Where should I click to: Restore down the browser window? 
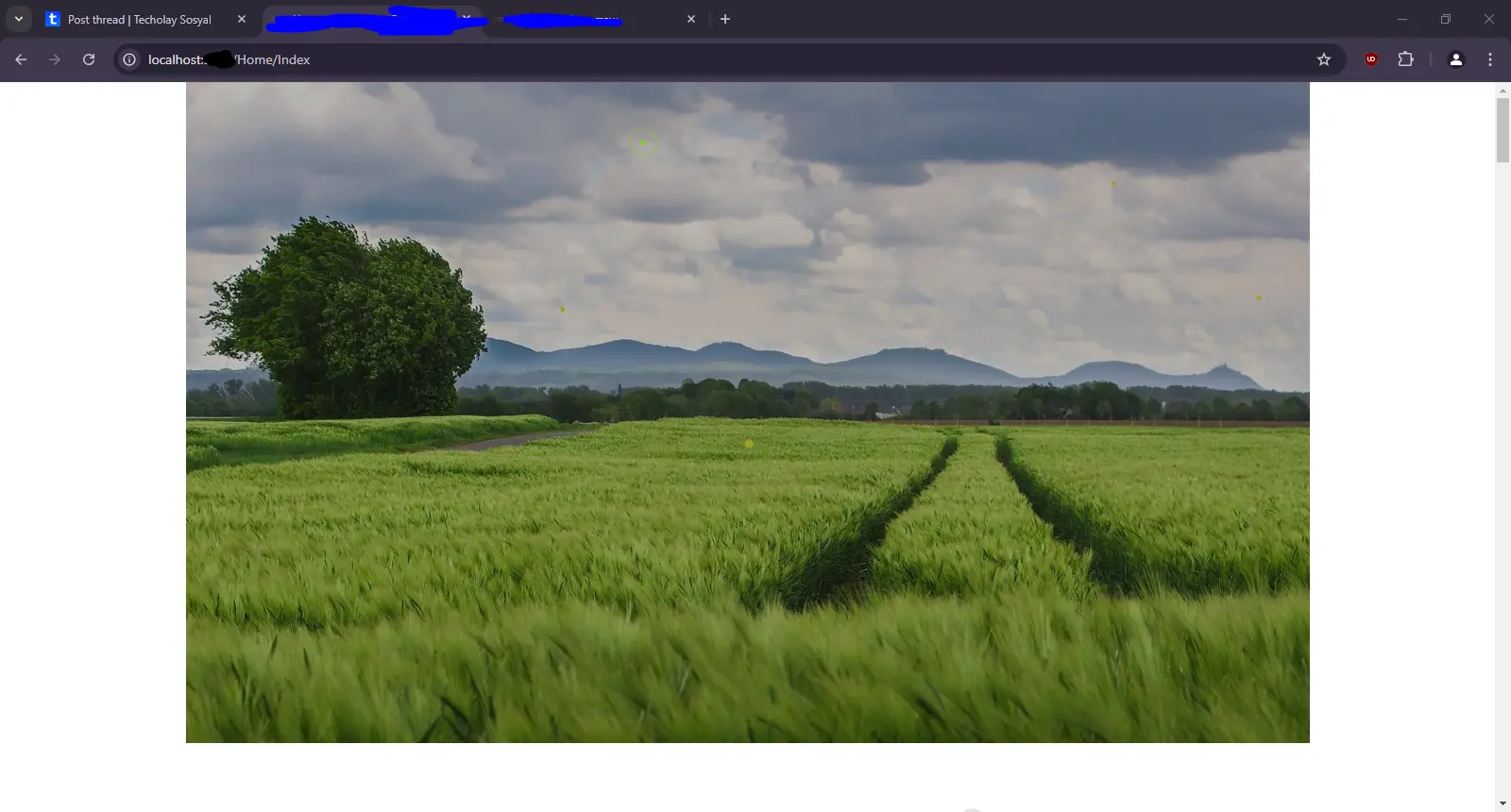pos(1446,19)
